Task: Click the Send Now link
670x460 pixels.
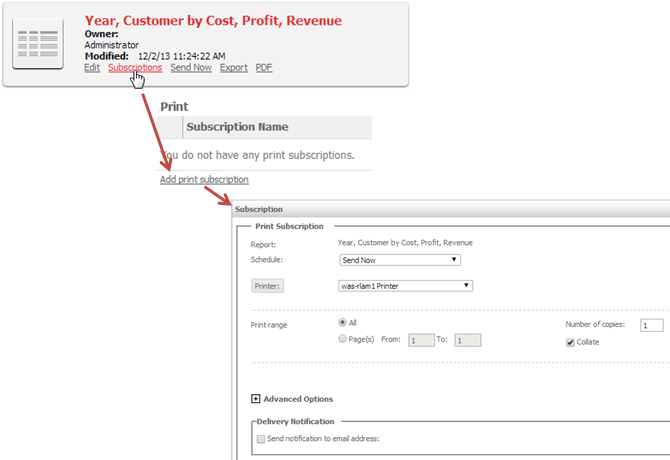Action: coord(191,67)
